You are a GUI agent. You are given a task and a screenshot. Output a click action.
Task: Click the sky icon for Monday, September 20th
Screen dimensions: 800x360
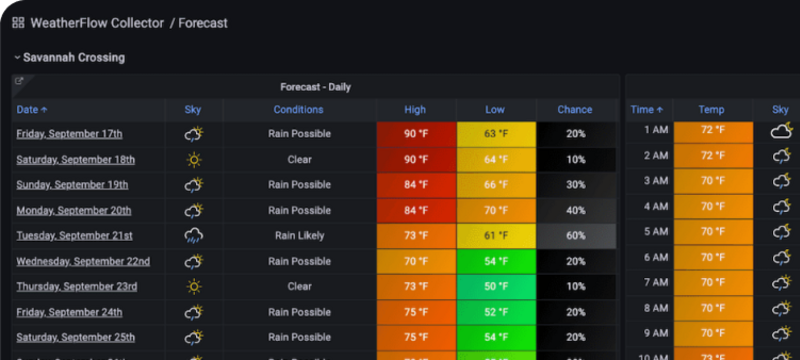(x=193, y=211)
